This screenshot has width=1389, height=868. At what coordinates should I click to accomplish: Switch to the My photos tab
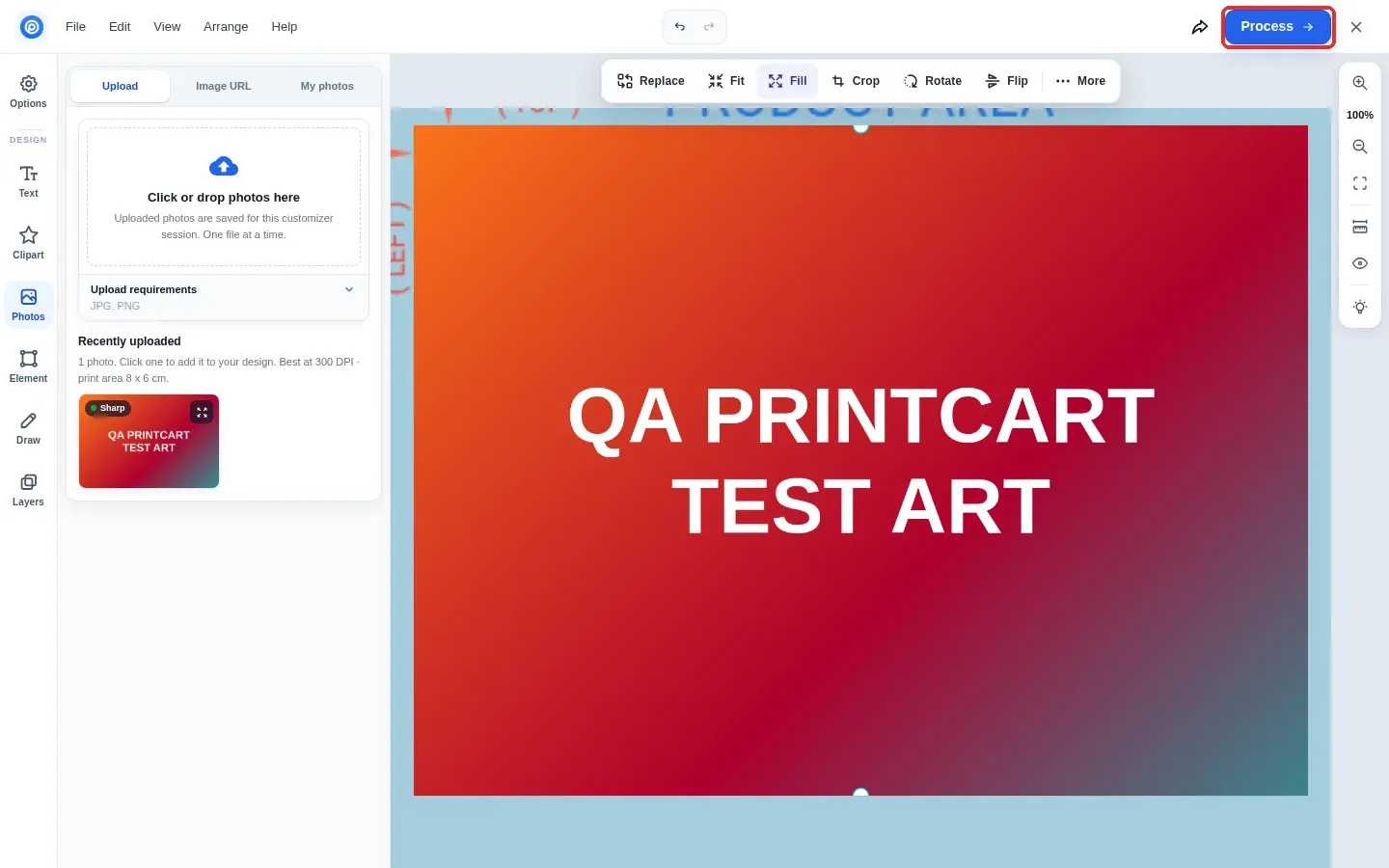(327, 86)
